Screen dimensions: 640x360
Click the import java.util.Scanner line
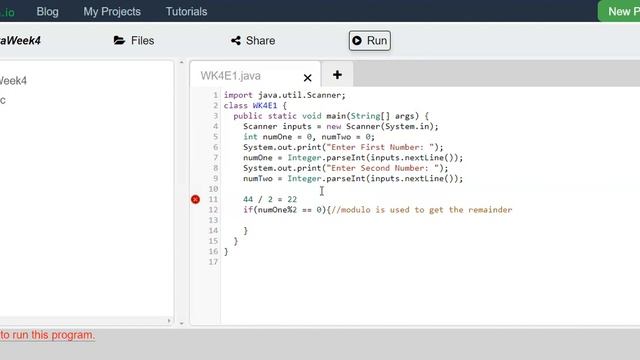click(284, 95)
